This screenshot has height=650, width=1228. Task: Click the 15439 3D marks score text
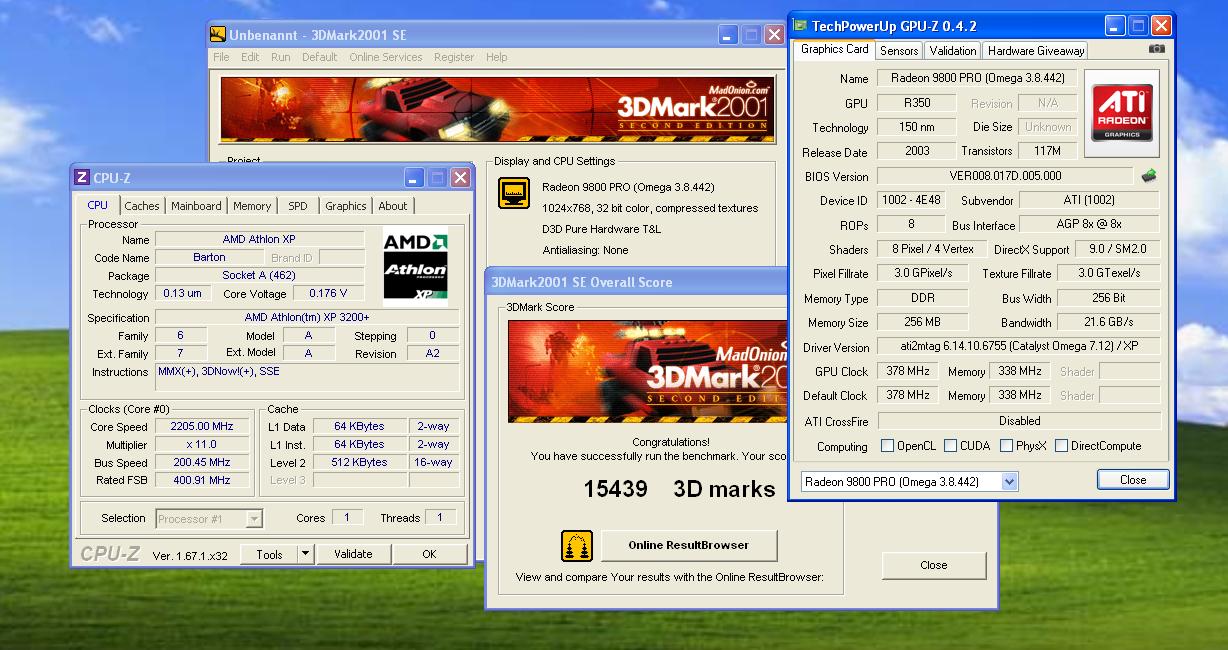[680, 489]
